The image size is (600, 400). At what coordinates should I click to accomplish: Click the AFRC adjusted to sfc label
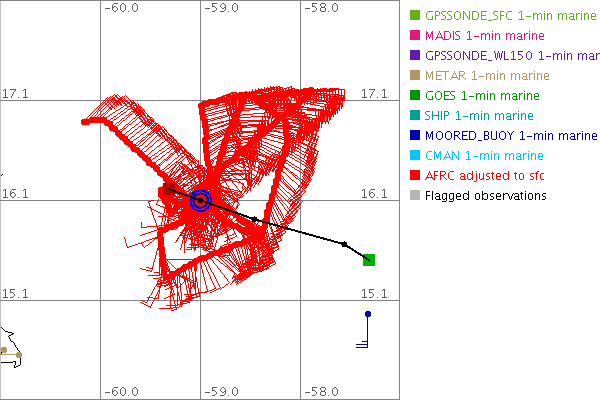[x=485, y=176]
